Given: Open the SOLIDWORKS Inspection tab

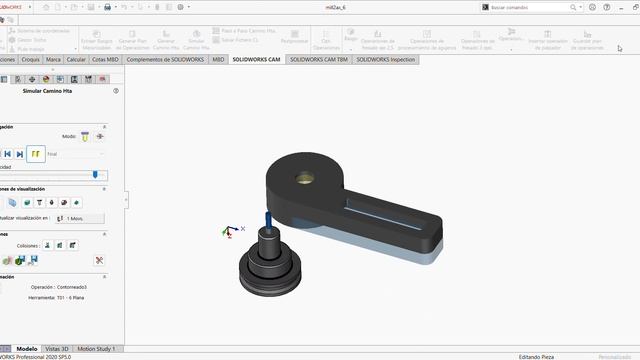Looking at the screenshot, I should tap(385, 60).
